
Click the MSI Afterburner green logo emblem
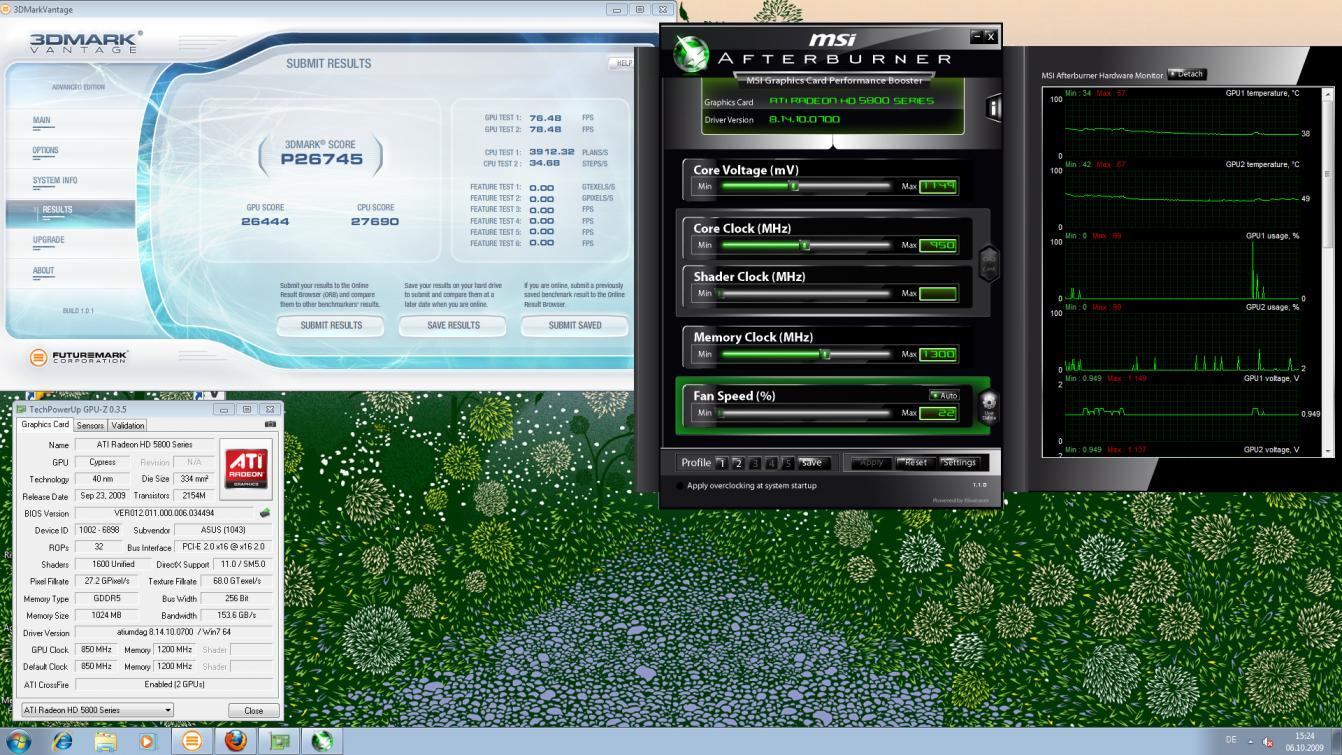click(691, 54)
